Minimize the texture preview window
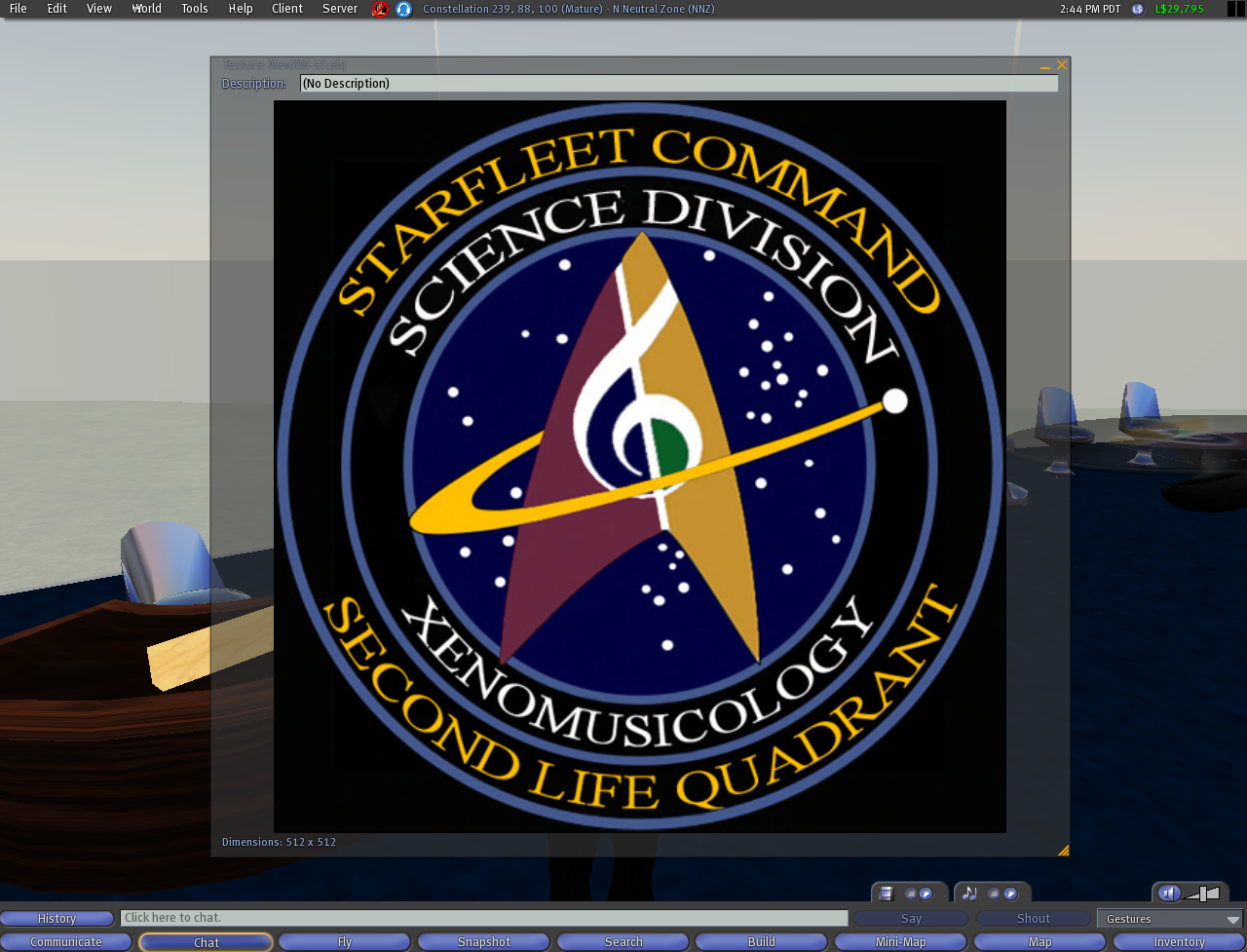 [x=1045, y=65]
